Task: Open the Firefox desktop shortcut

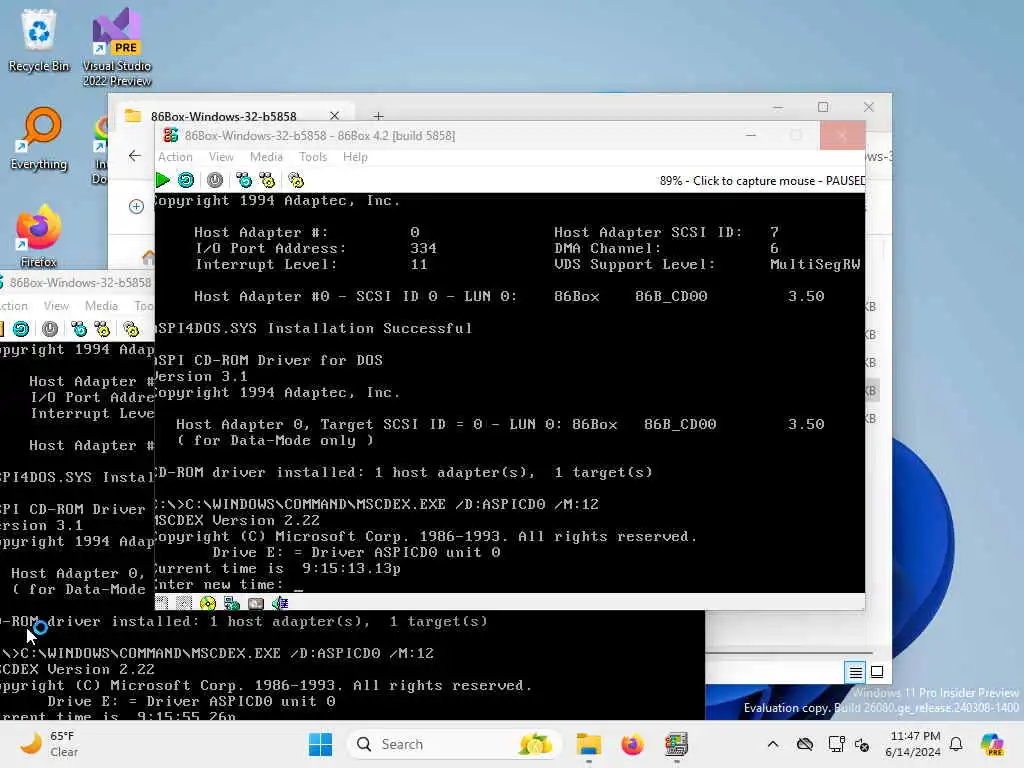Action: tap(39, 236)
